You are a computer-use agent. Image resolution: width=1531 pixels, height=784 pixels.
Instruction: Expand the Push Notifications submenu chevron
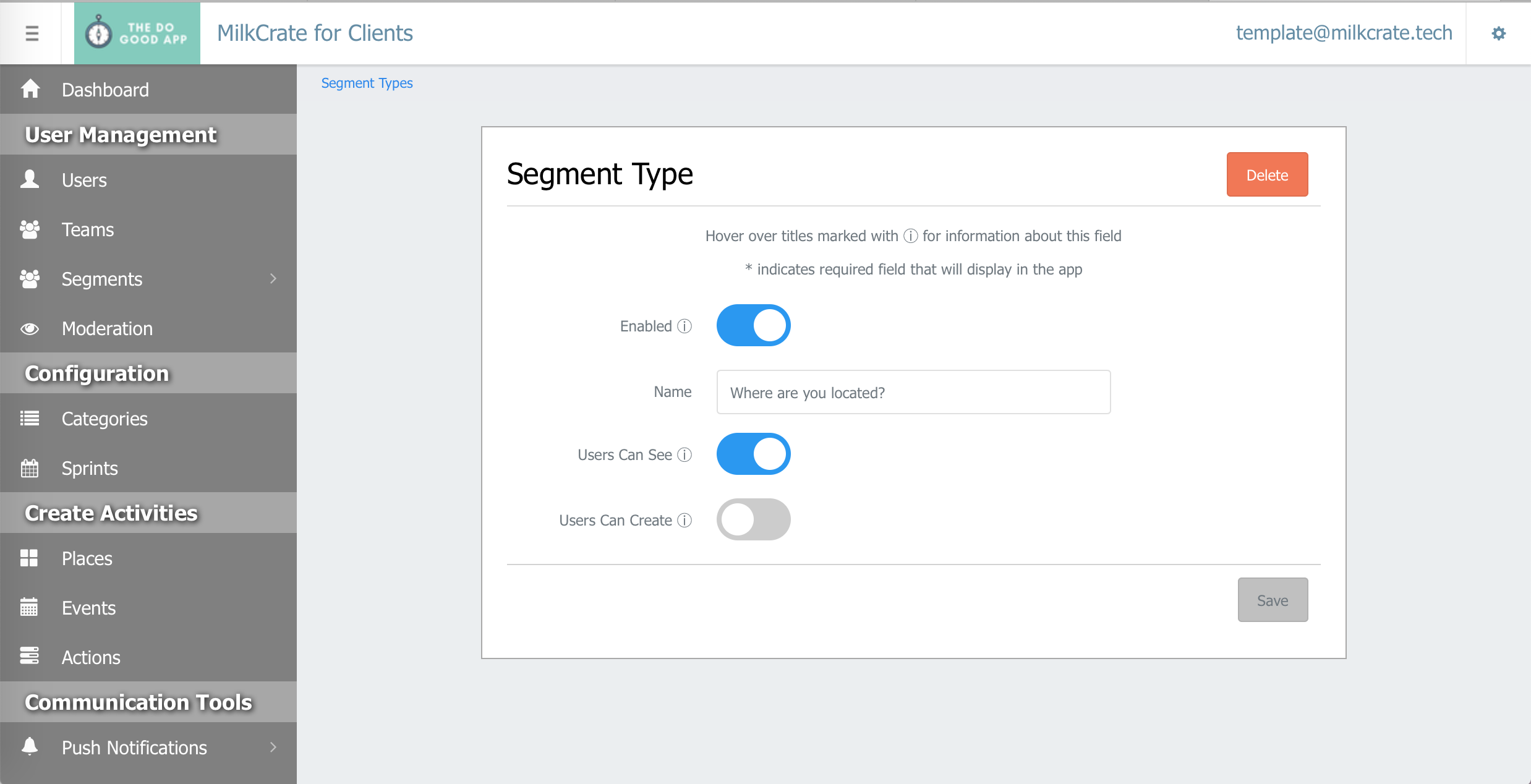tap(273, 748)
